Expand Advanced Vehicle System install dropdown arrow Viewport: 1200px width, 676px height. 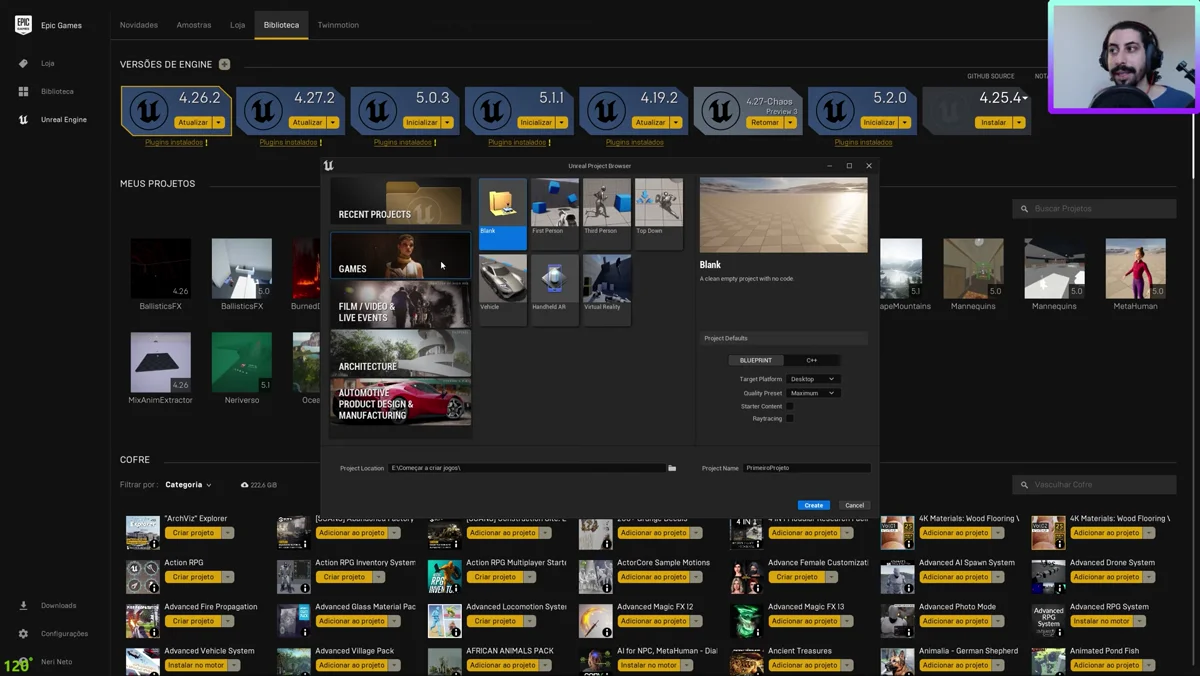click(232, 665)
